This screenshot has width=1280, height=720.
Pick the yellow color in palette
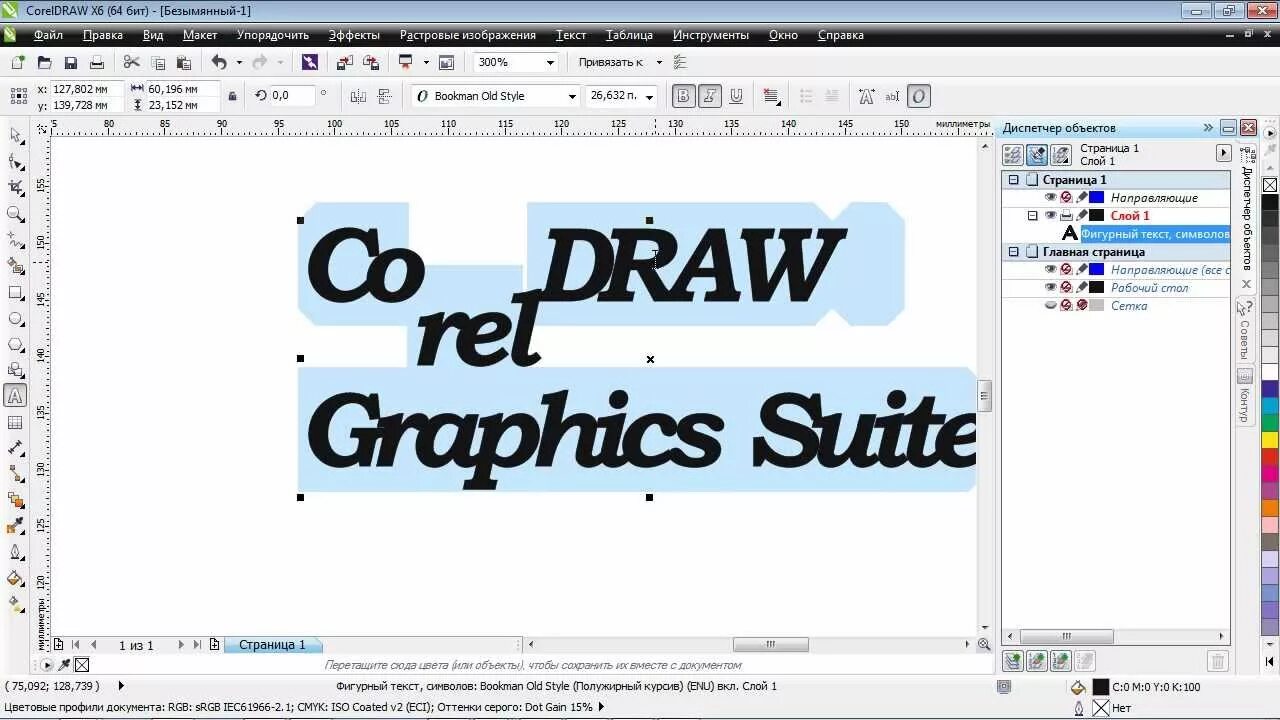pos(1270,440)
